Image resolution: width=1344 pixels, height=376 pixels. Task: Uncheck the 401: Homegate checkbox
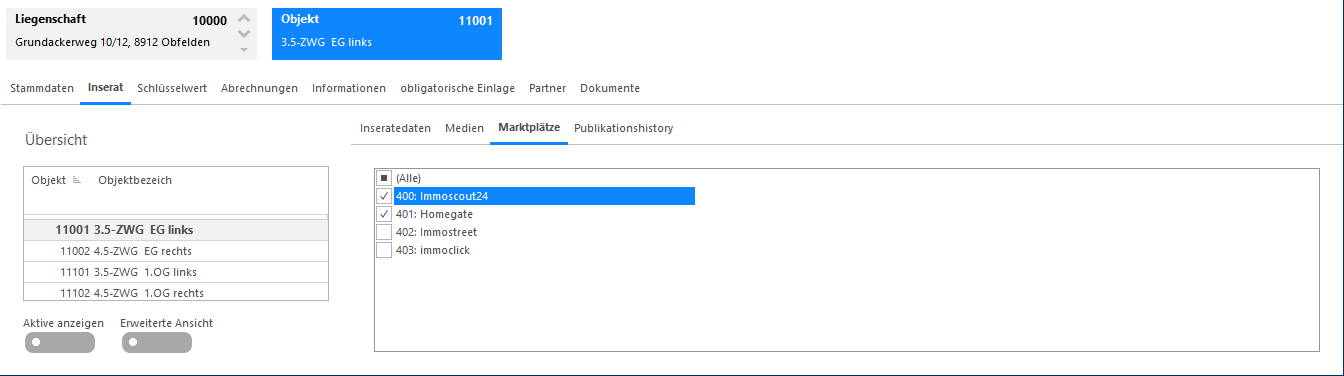tap(384, 214)
